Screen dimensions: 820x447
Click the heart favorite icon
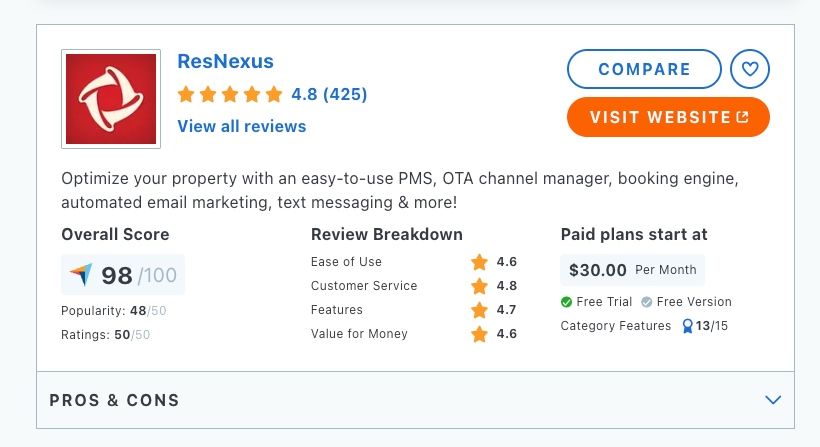tap(750, 69)
